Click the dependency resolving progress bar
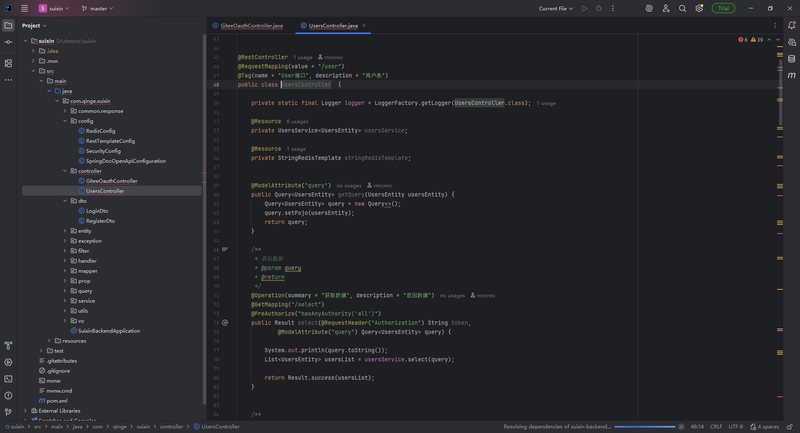Screen dimensions: 800x433 coord(644,427)
